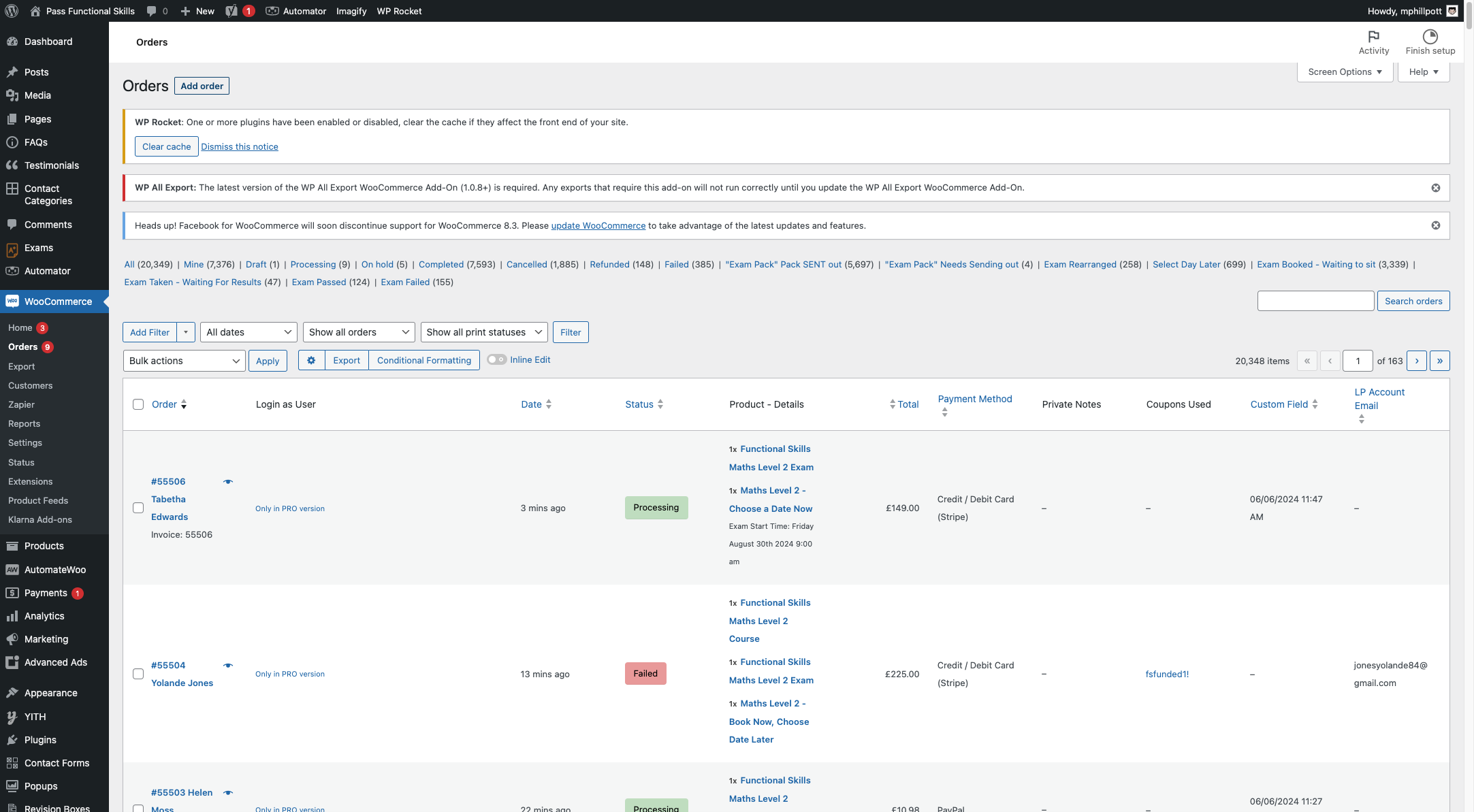Viewport: 1474px width, 812px height.
Task: Filter orders by Completed status
Action: tap(441, 265)
